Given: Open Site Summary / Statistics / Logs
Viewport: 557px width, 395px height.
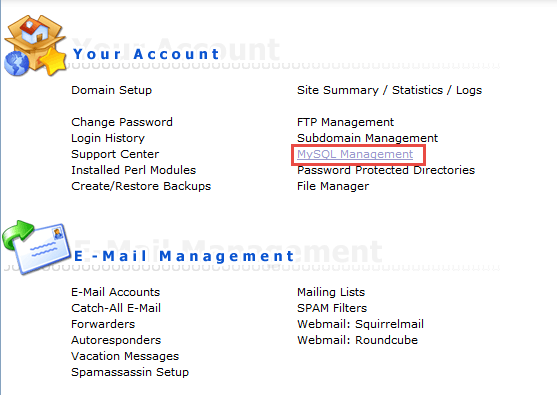Looking at the screenshot, I should point(389,90).
